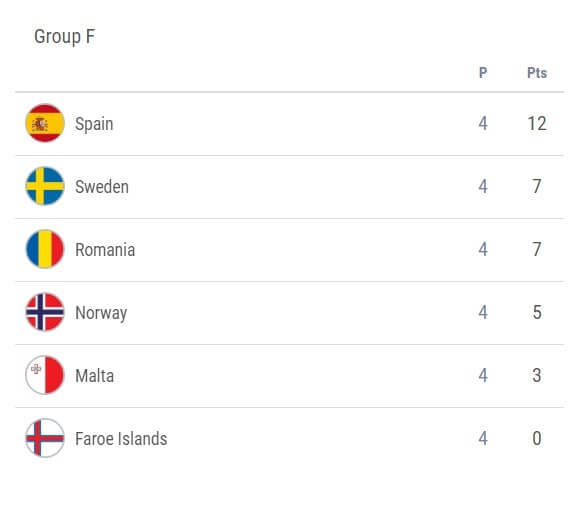
Task: Click the Faroe Islands flag icon
Action: pos(45,438)
